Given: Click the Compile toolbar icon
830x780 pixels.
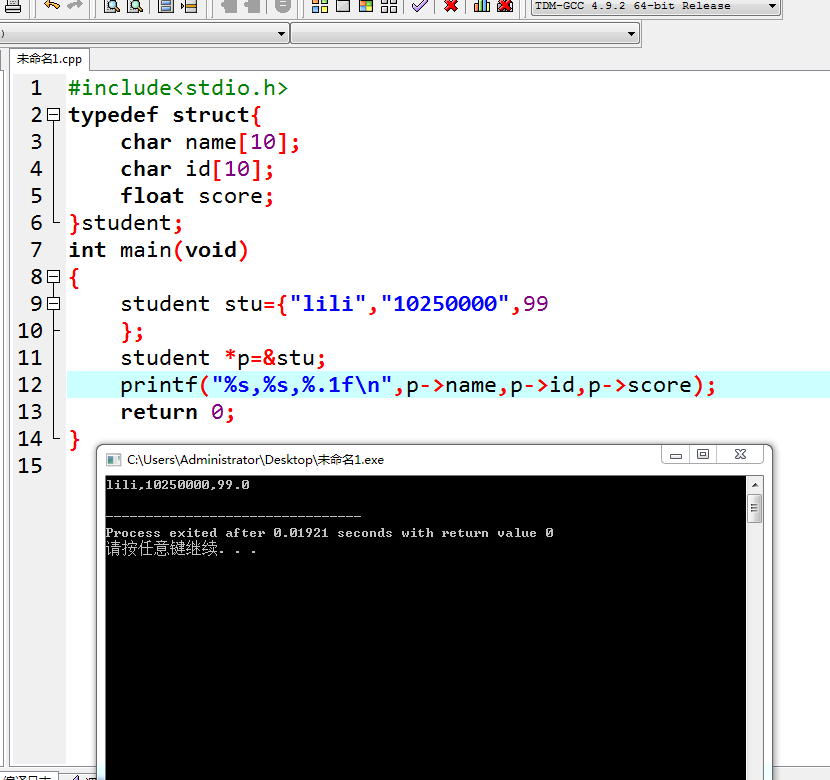Looking at the screenshot, I should 320,6.
